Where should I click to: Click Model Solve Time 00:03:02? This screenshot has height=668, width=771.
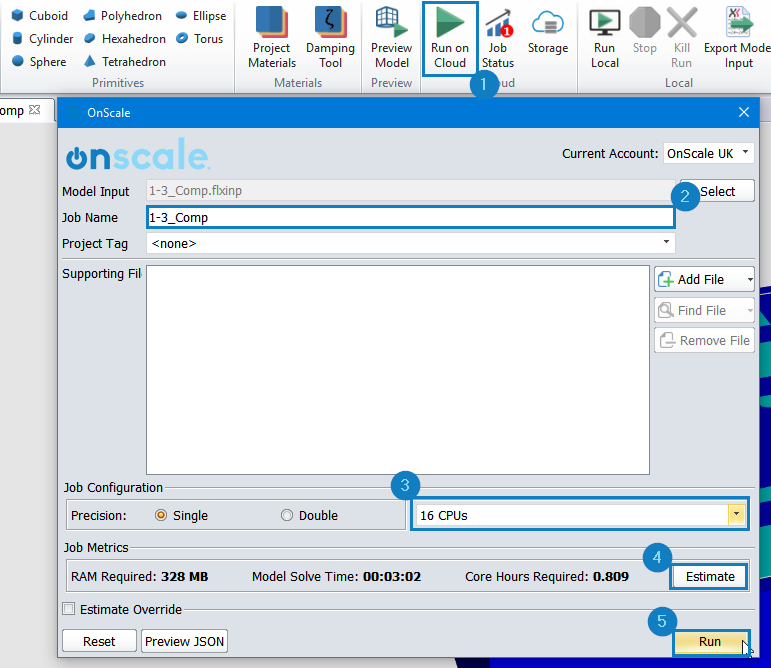(336, 576)
